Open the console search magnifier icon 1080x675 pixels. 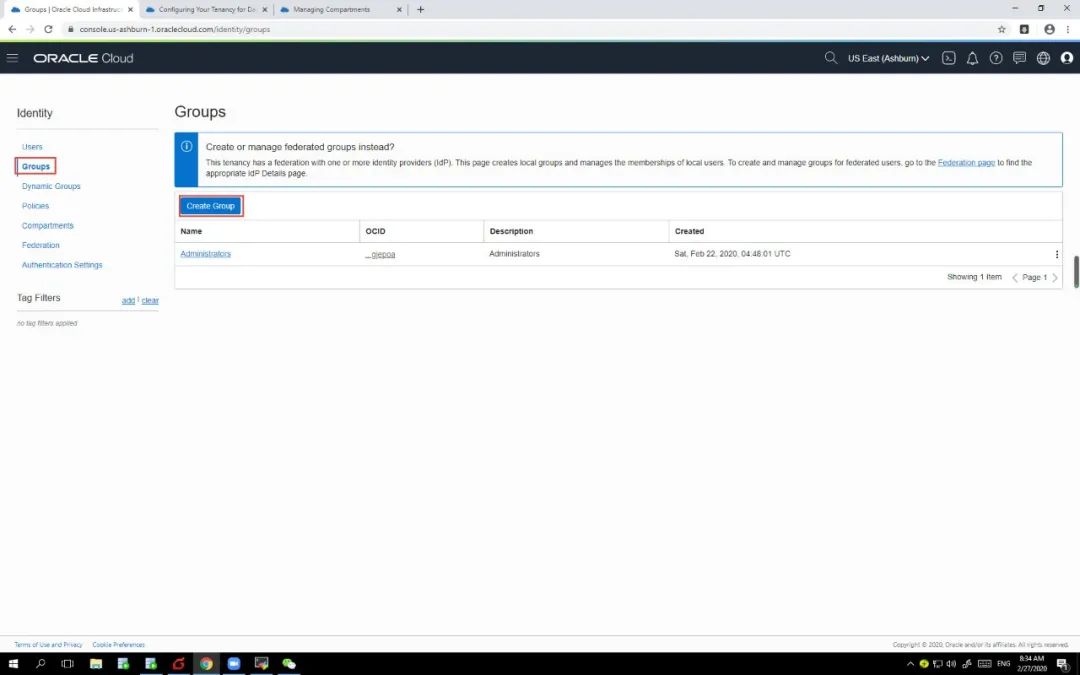tap(831, 58)
